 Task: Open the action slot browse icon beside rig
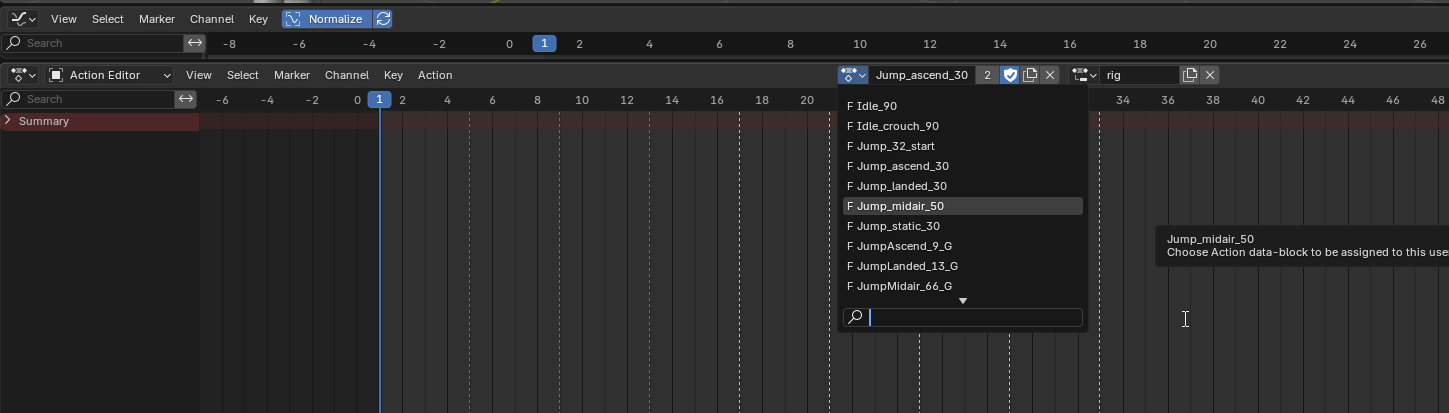[x=1084, y=75]
